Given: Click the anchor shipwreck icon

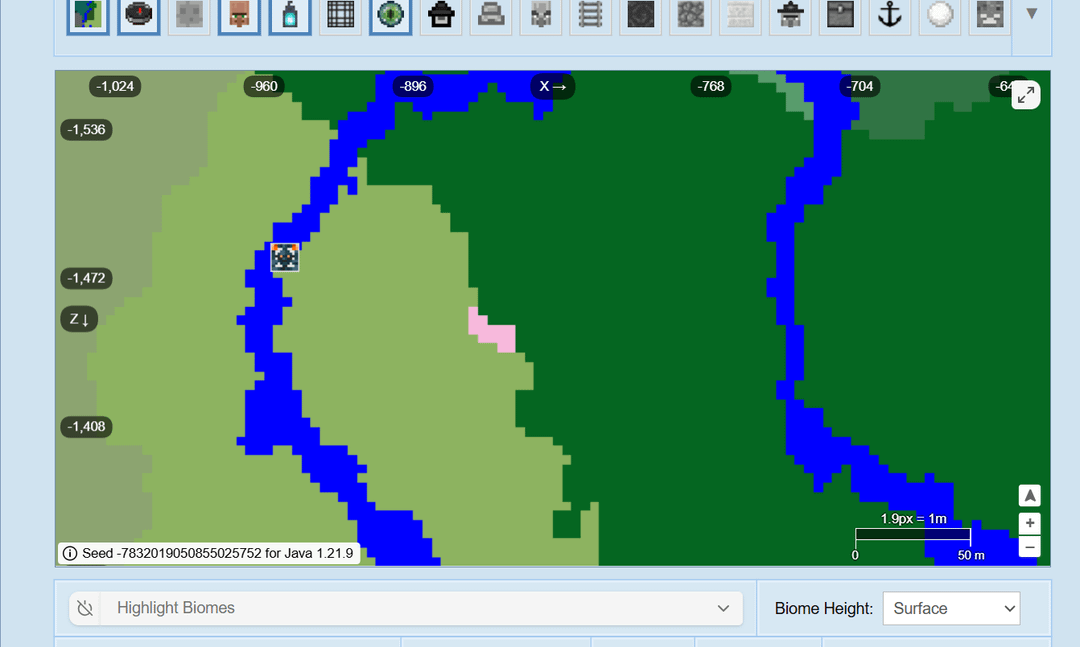Looking at the screenshot, I should (889, 14).
